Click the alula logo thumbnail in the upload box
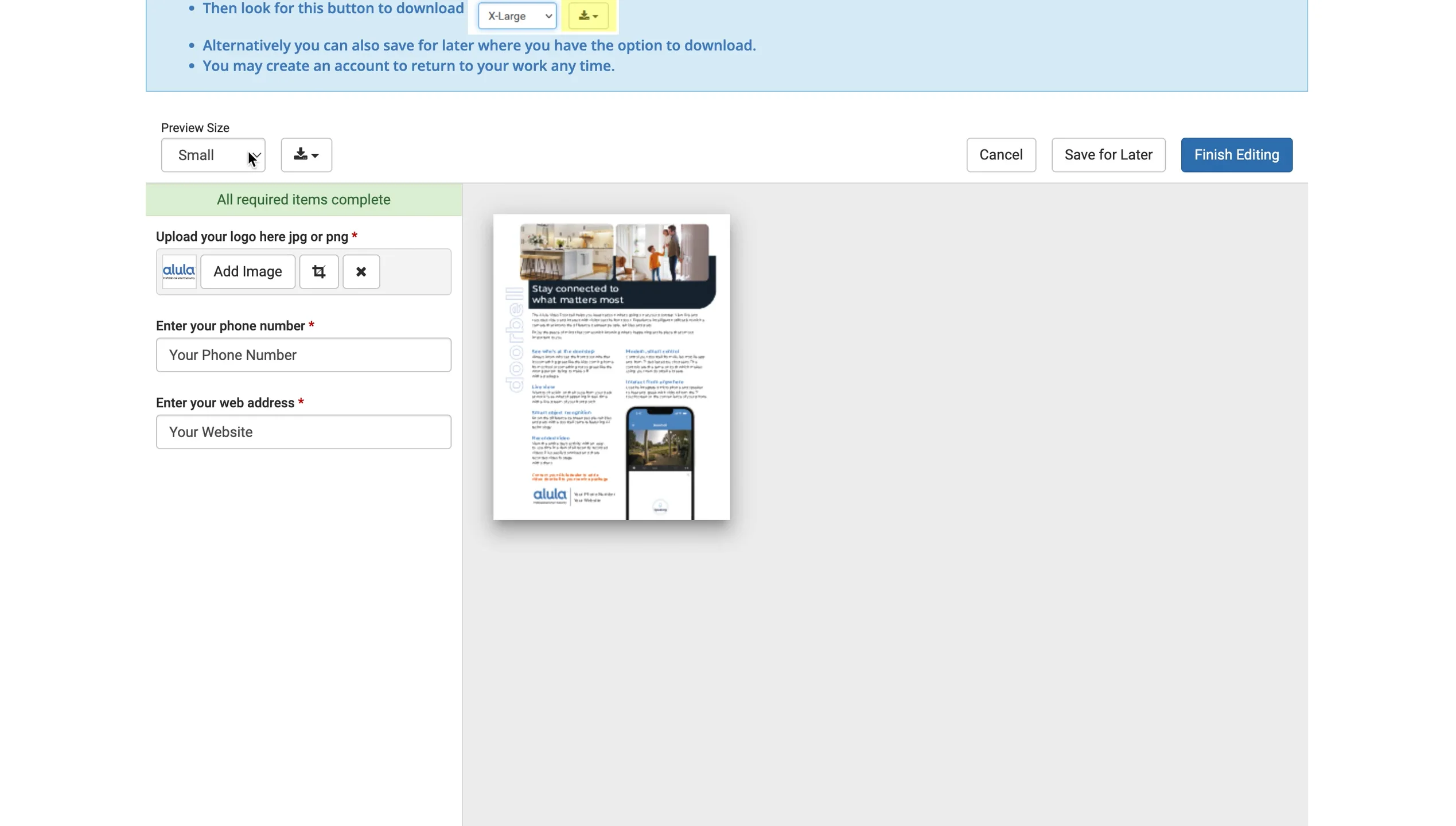The height and width of the screenshot is (826, 1456). [179, 271]
